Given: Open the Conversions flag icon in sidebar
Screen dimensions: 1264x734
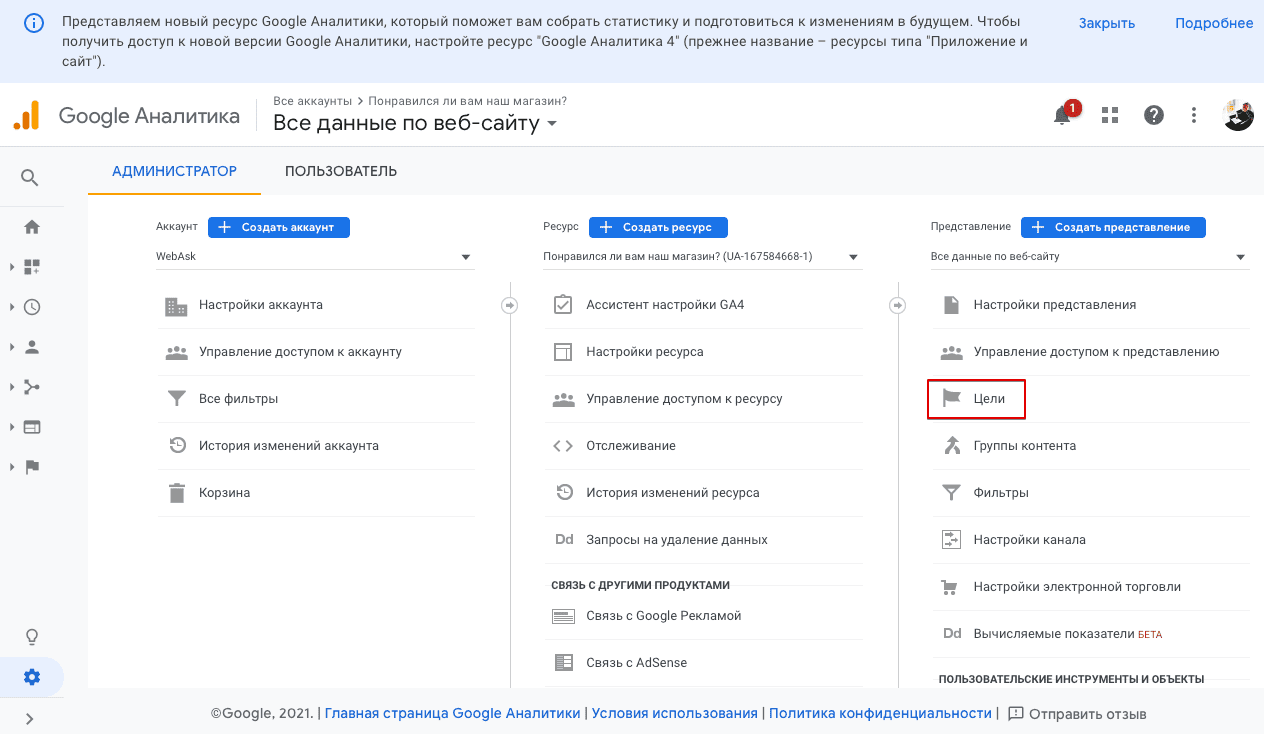Looking at the screenshot, I should [32, 467].
